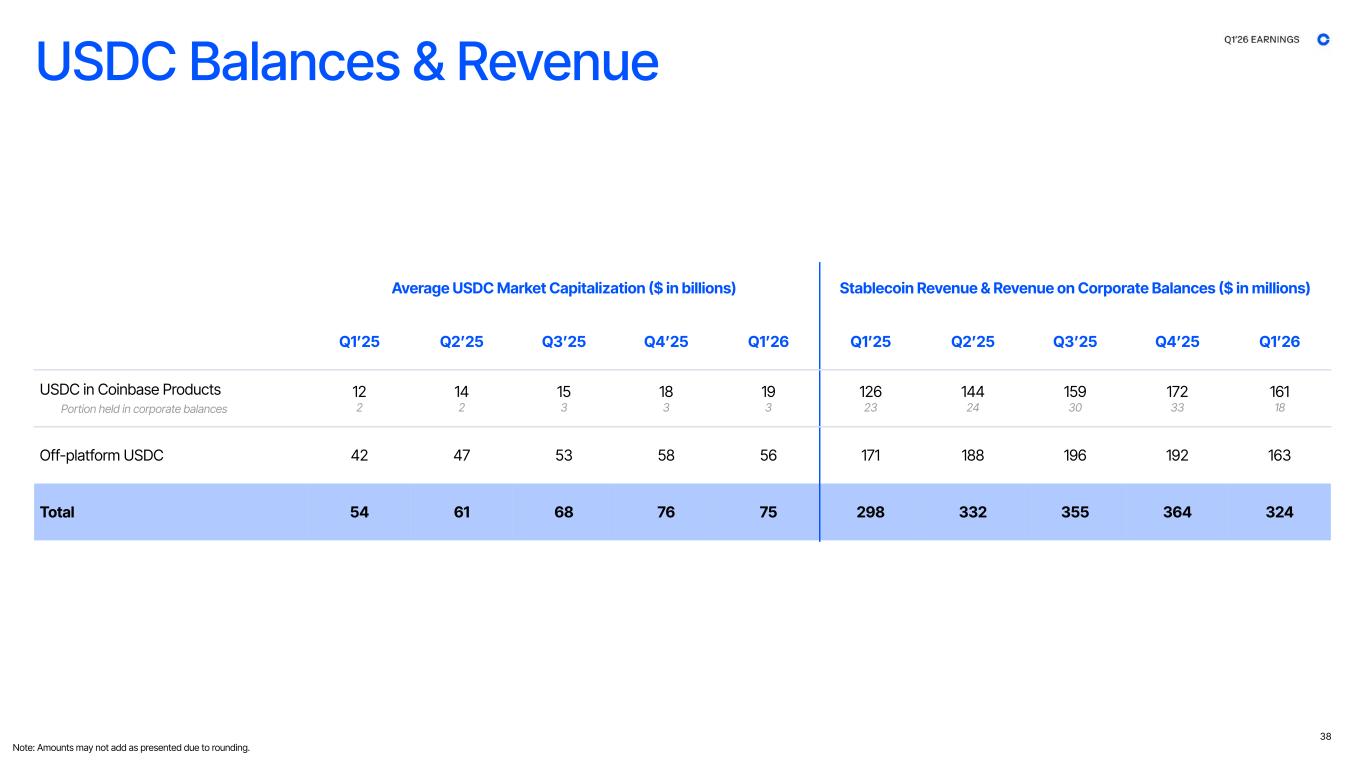Select the "Q1'26 EARNINGS" header label
This screenshot has width=1365, height=768.
click(1262, 40)
